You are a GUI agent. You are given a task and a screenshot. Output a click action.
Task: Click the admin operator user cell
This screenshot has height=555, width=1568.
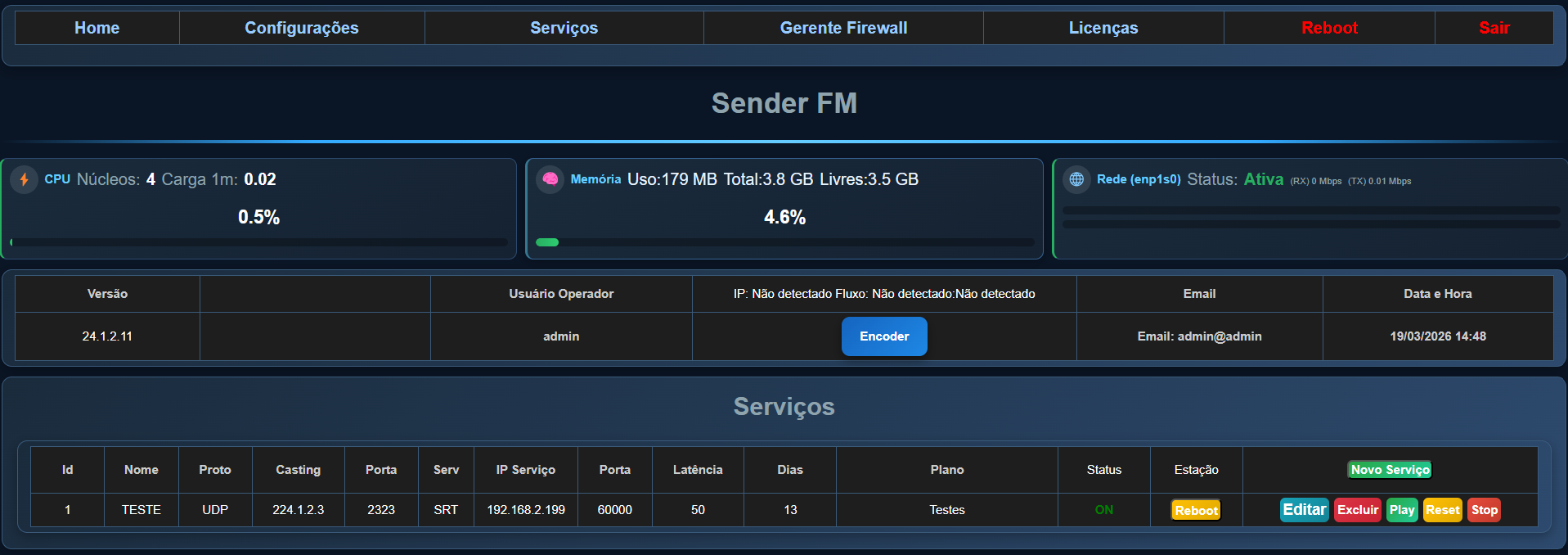(x=561, y=336)
